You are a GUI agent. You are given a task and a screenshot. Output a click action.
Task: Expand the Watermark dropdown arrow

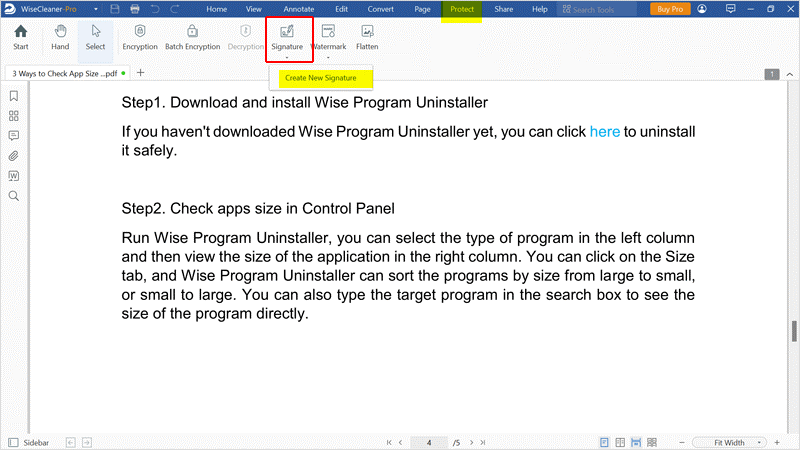point(328,58)
